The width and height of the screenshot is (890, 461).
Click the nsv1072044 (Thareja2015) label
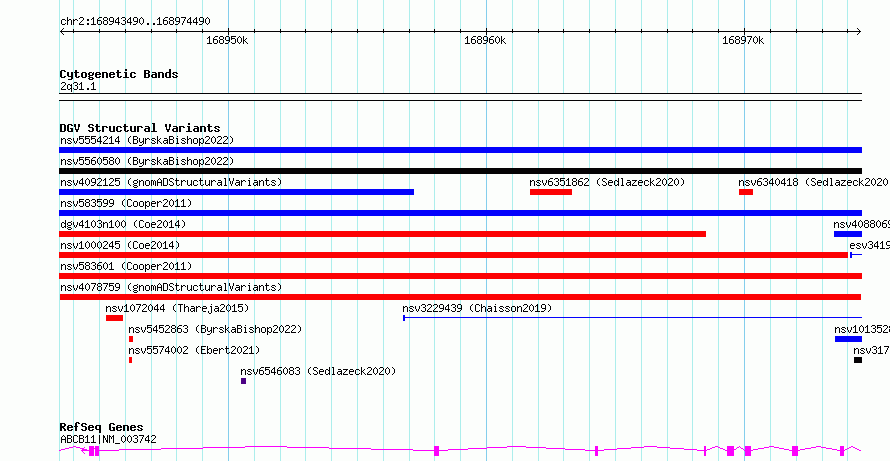pyautogui.click(x=177, y=308)
